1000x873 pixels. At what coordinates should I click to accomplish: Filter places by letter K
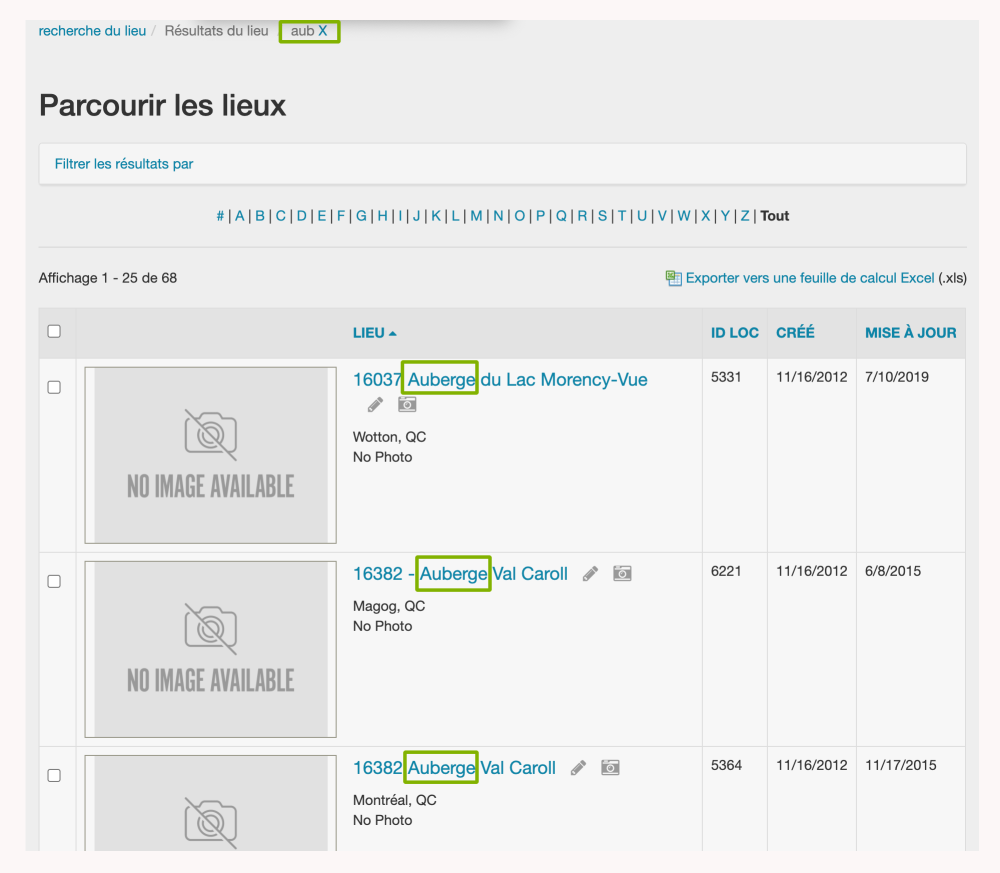click(x=436, y=216)
